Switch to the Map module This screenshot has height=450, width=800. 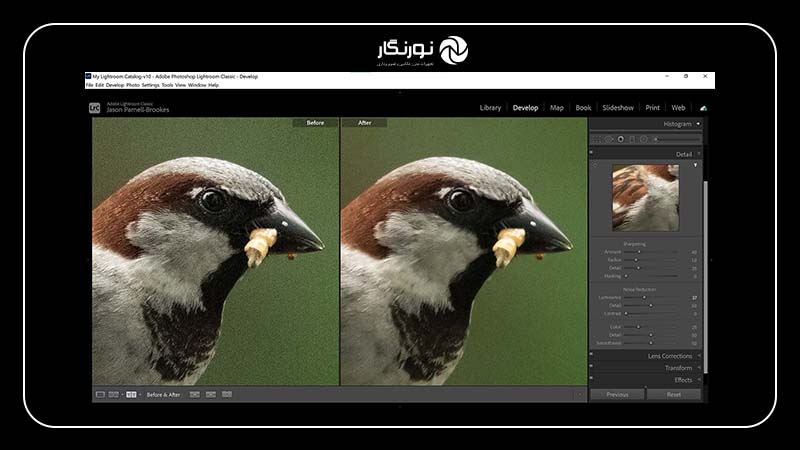557,108
